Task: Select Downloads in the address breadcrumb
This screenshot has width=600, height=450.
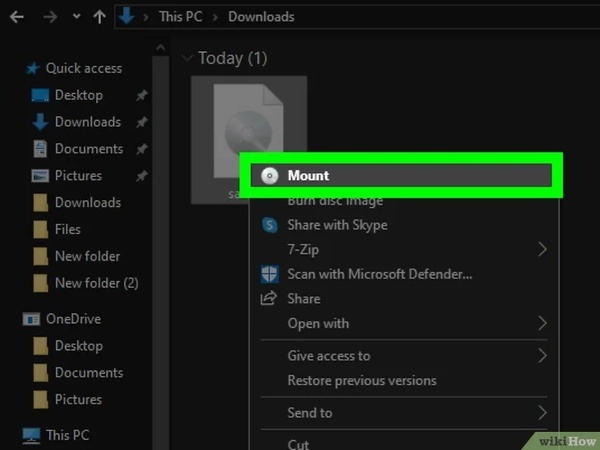Action: point(261,16)
